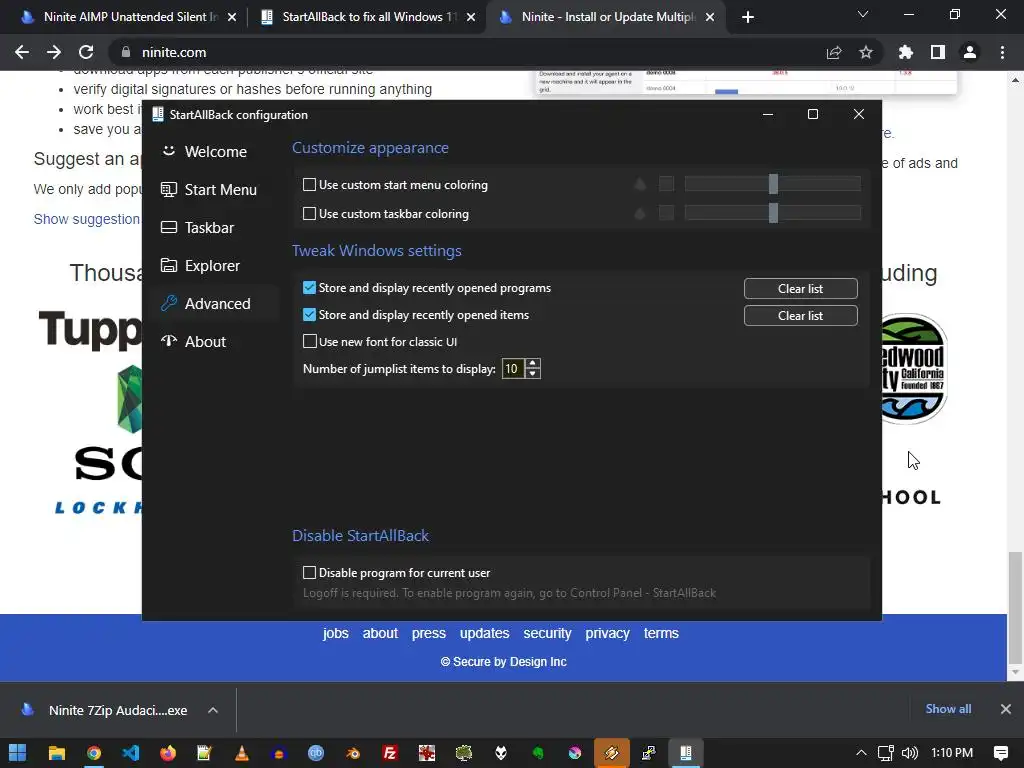The width and height of the screenshot is (1024, 768).
Task: Enable custom start menu coloring checkbox
Action: click(310, 185)
